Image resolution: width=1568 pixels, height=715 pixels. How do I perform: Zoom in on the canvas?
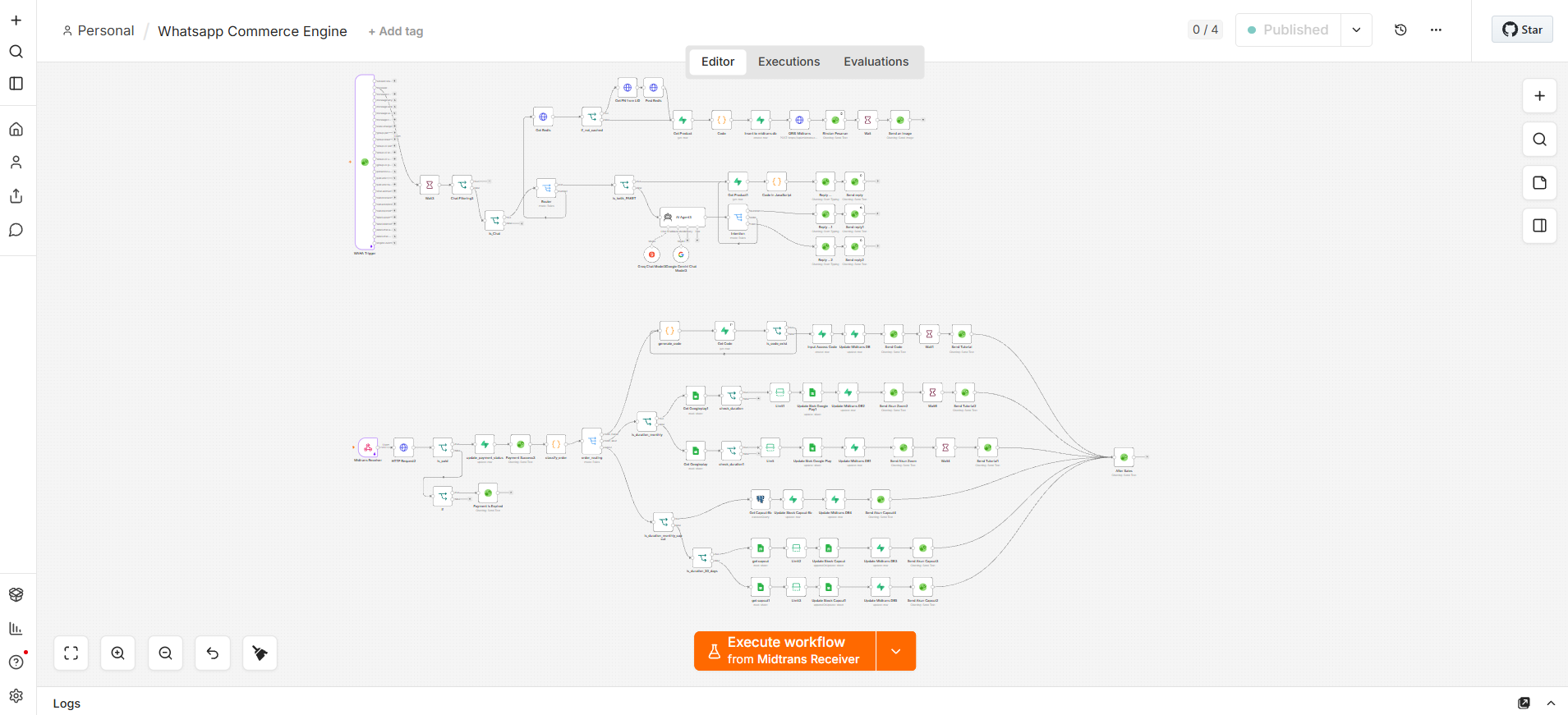[118, 653]
